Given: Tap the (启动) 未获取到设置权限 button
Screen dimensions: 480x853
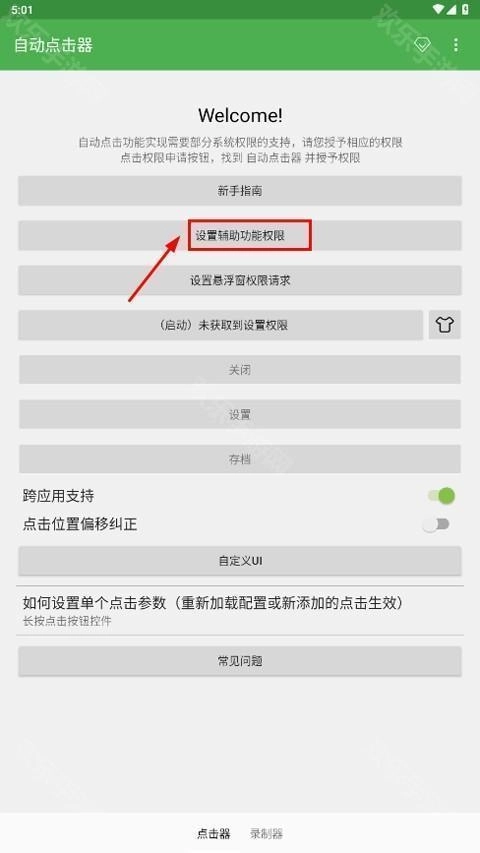Looking at the screenshot, I should click(x=220, y=325).
